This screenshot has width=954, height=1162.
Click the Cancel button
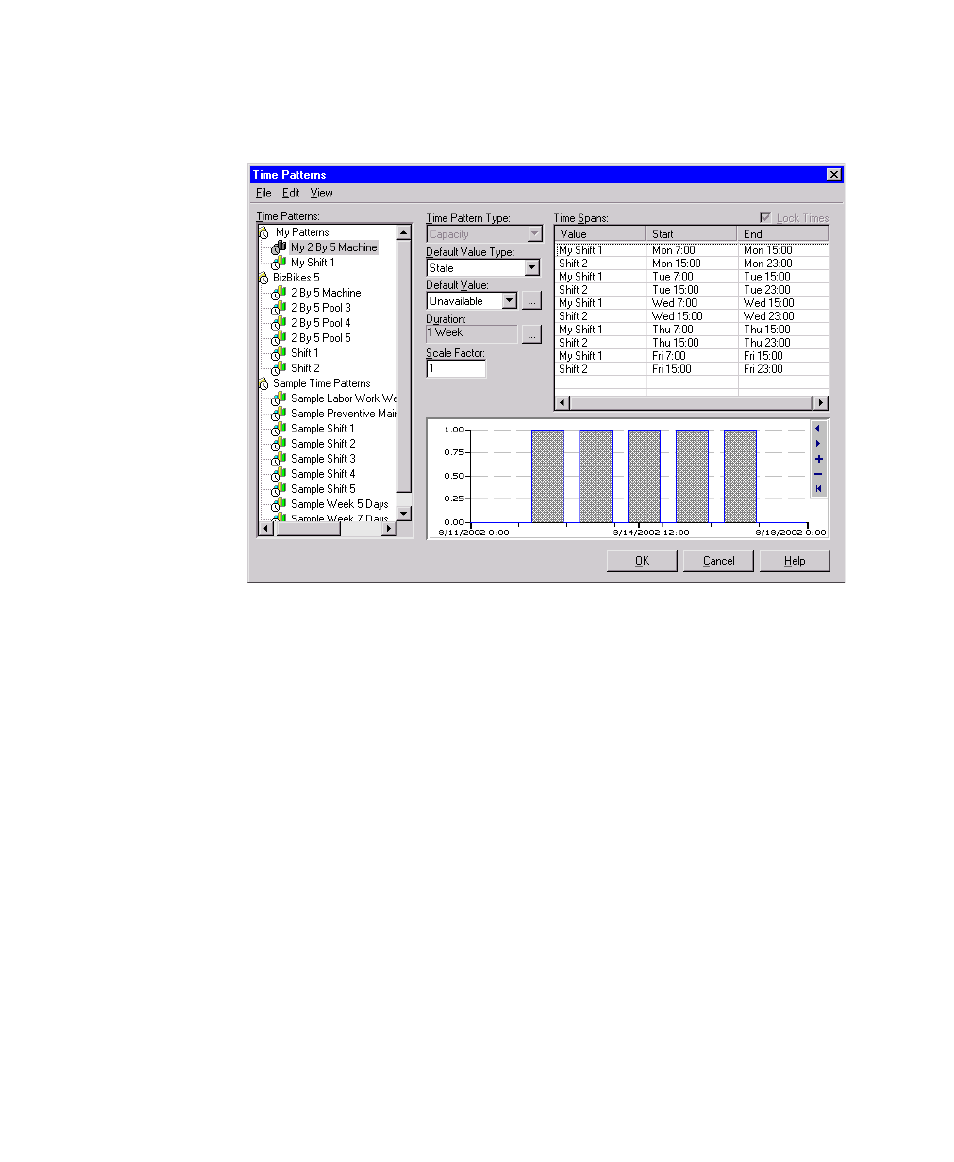pyautogui.click(x=718, y=562)
